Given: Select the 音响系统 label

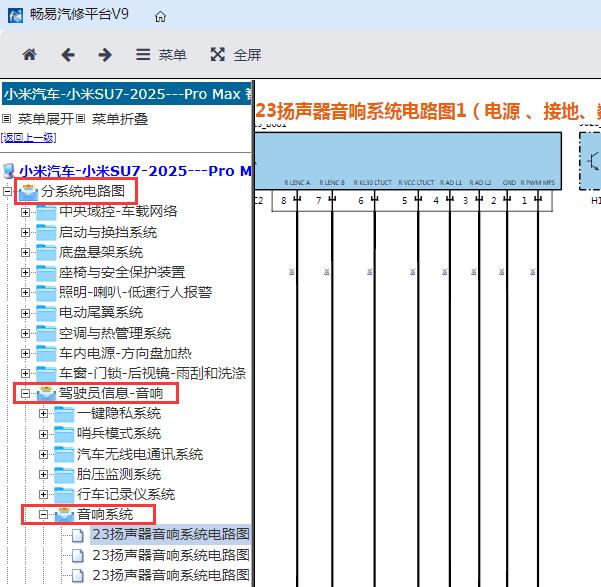Looking at the screenshot, I should pos(105,515).
